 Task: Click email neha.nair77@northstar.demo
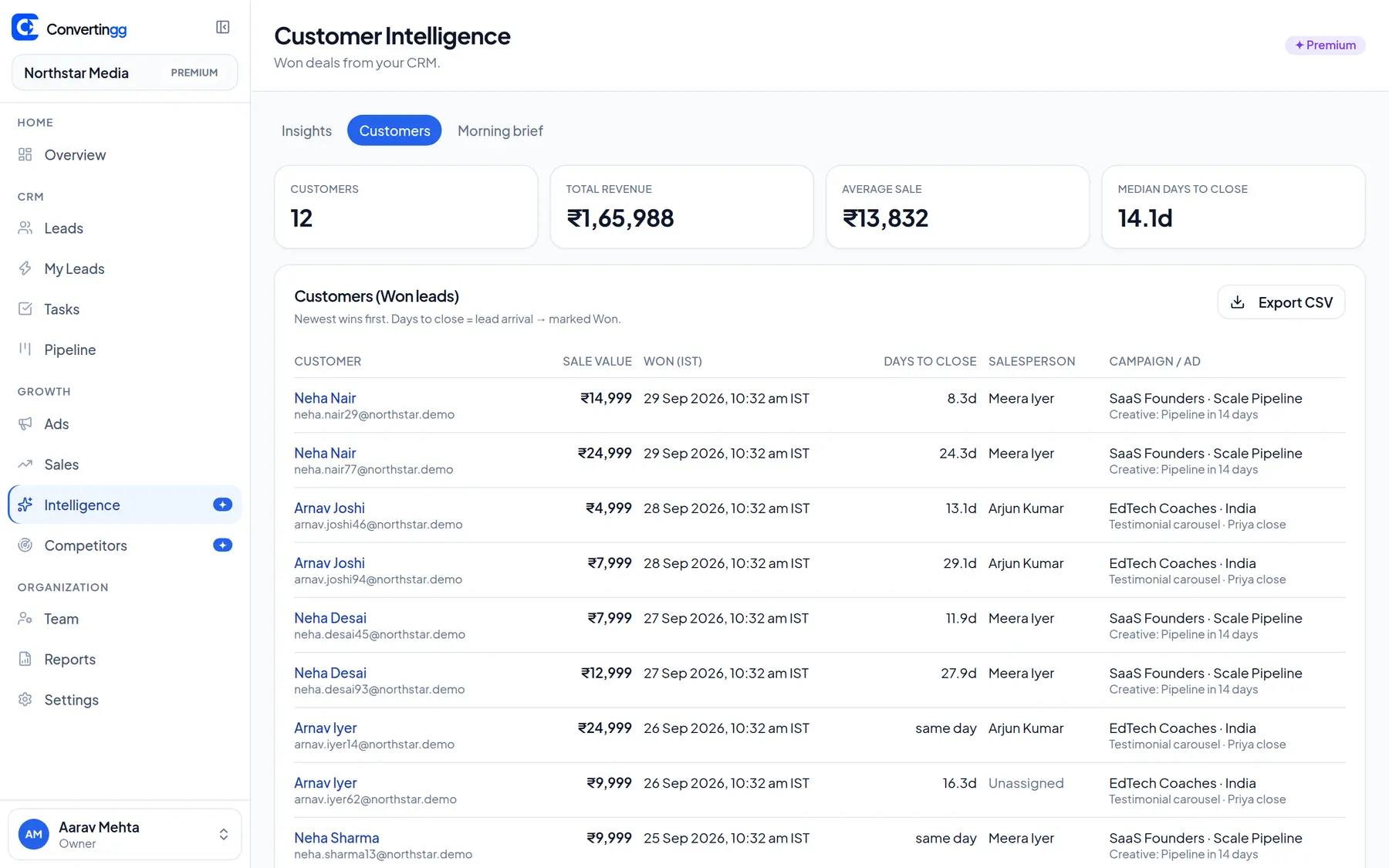(x=373, y=469)
